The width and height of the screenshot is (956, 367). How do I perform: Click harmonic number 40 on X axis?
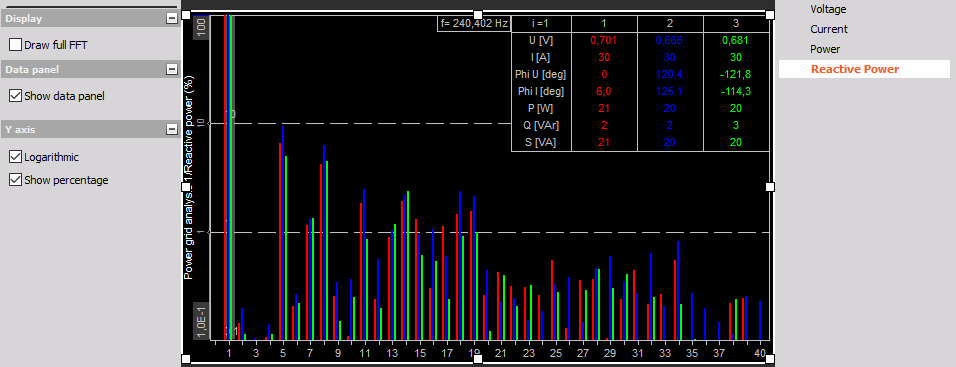pyautogui.click(x=760, y=354)
